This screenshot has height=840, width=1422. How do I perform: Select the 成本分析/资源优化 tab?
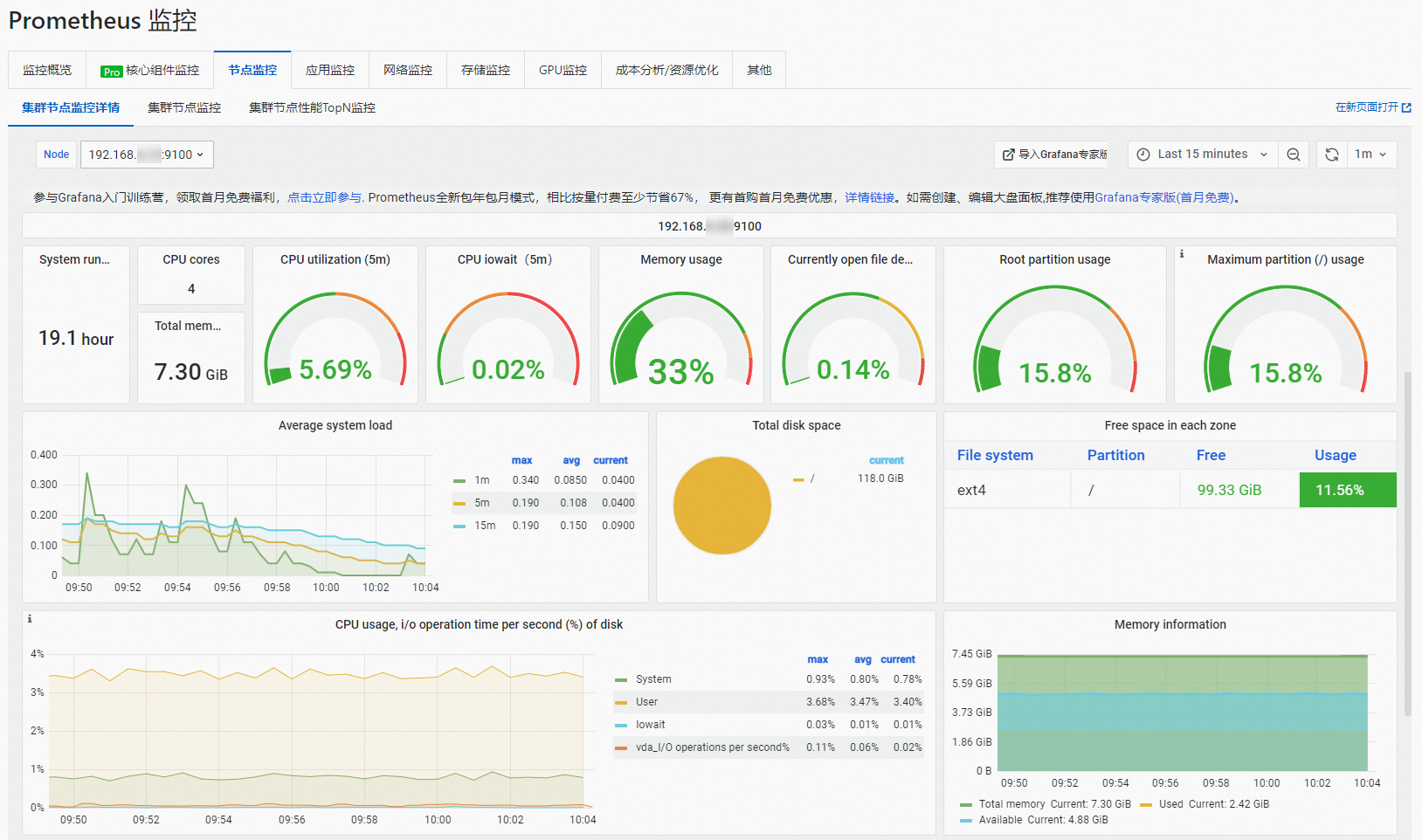pyautogui.click(x=666, y=70)
